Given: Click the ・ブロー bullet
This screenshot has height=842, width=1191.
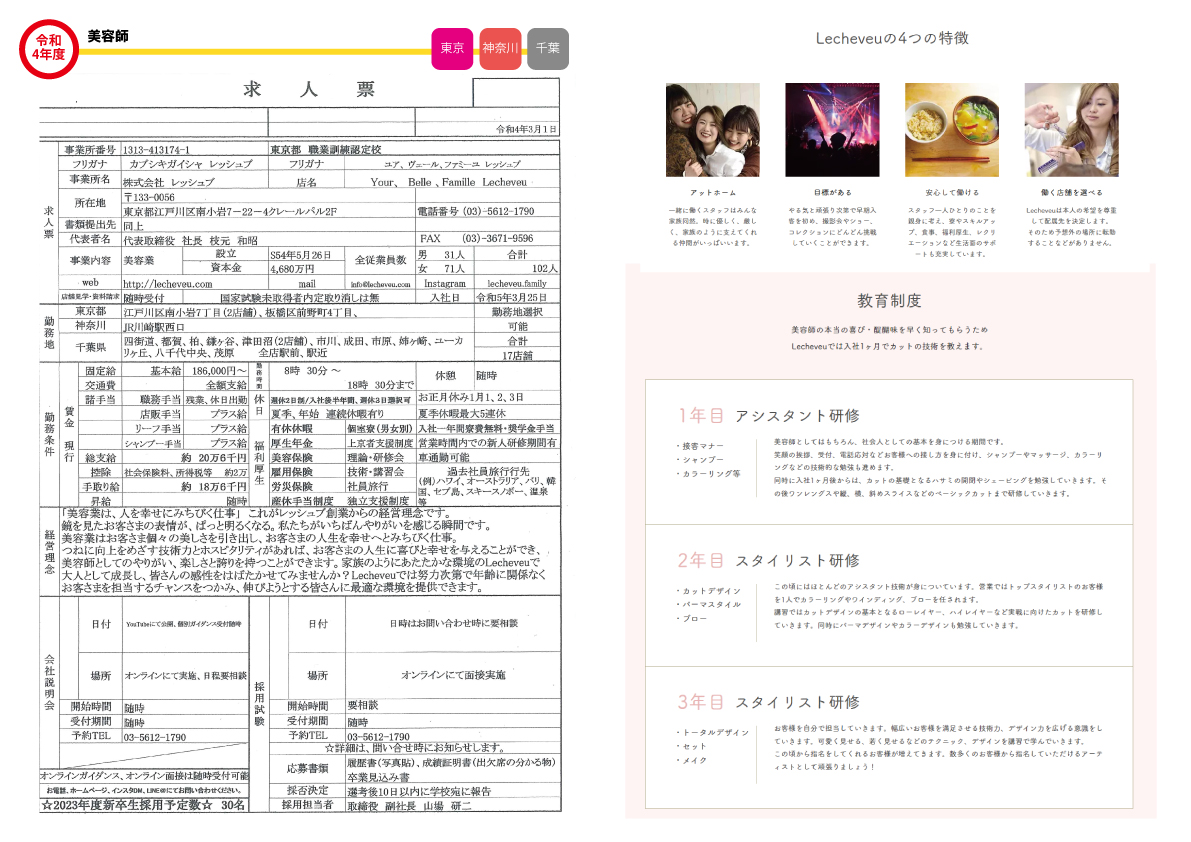Looking at the screenshot, I should (x=692, y=619).
